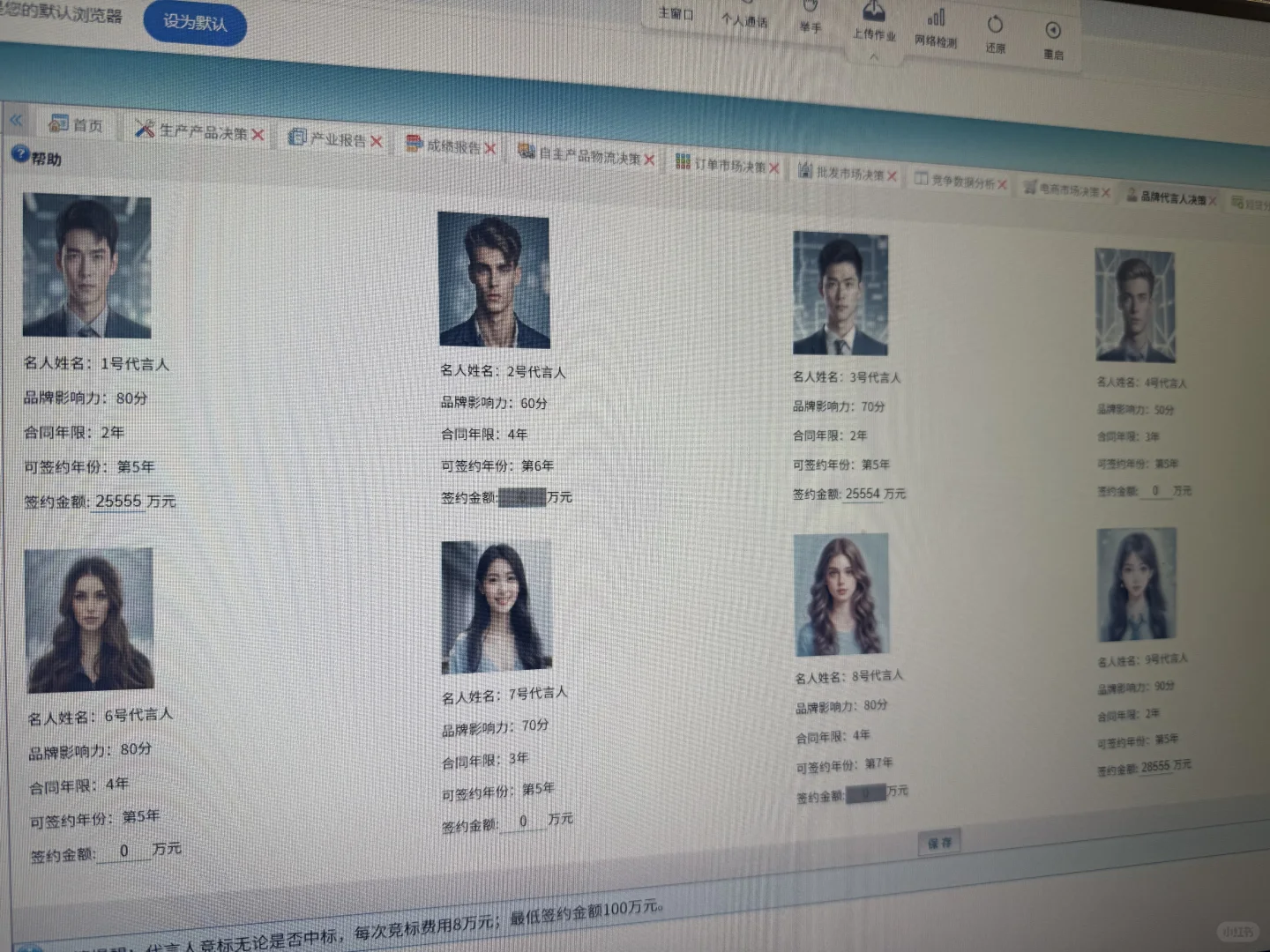Click the text 名人姓名: 1号代言人
Image resolution: width=1270 pixels, height=952 pixels.
pyautogui.click(x=96, y=363)
